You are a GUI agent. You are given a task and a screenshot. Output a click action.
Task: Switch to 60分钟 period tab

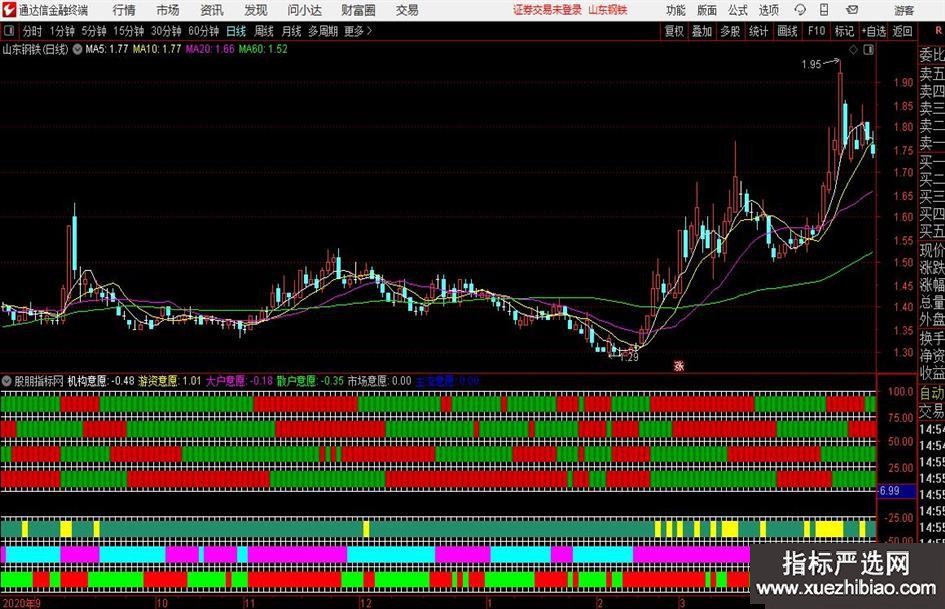(x=203, y=31)
